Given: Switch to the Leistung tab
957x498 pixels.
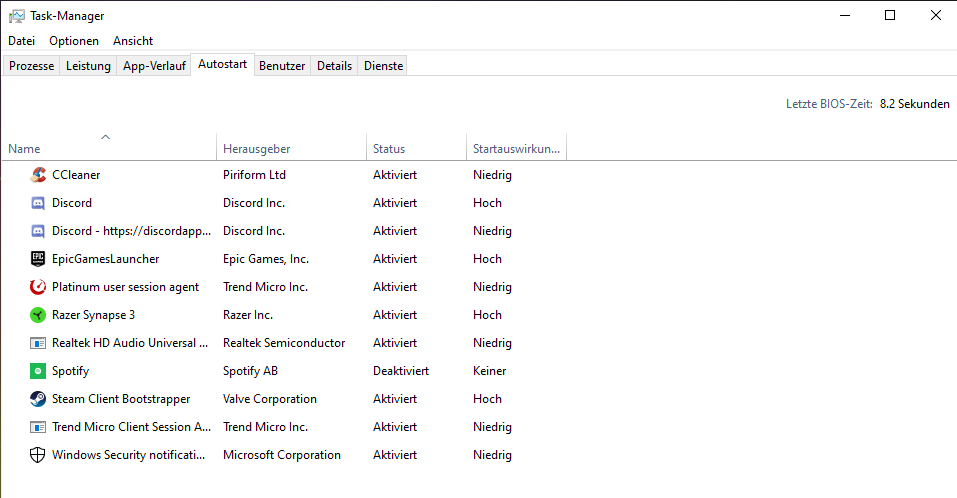Looking at the screenshot, I should 88,66.
